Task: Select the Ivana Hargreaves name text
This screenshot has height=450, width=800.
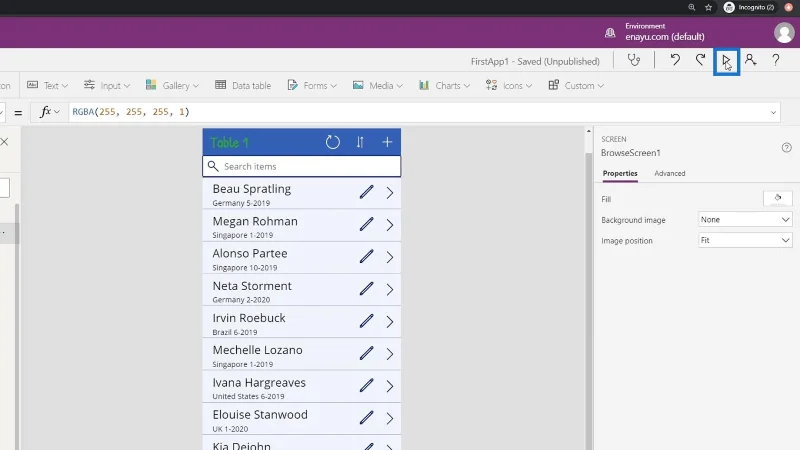Action: point(259,383)
